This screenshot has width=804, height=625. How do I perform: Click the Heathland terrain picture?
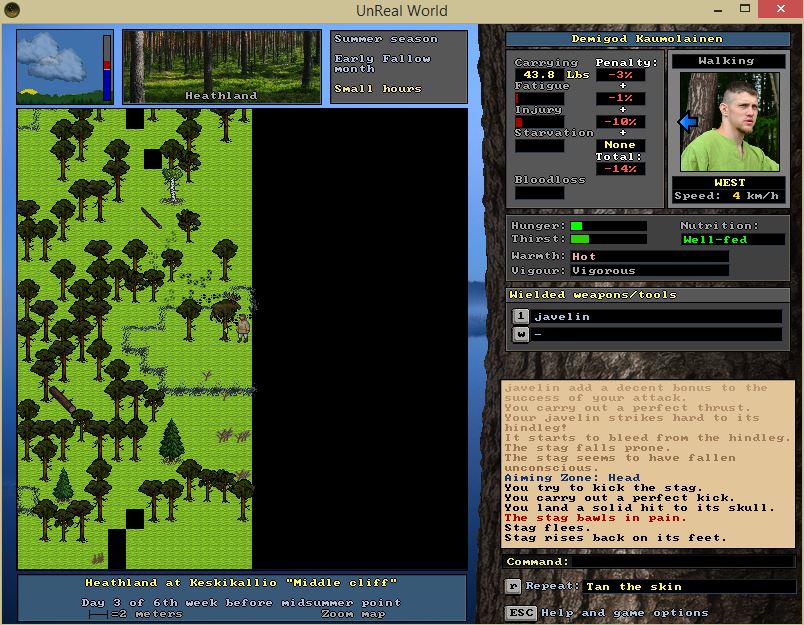222,67
